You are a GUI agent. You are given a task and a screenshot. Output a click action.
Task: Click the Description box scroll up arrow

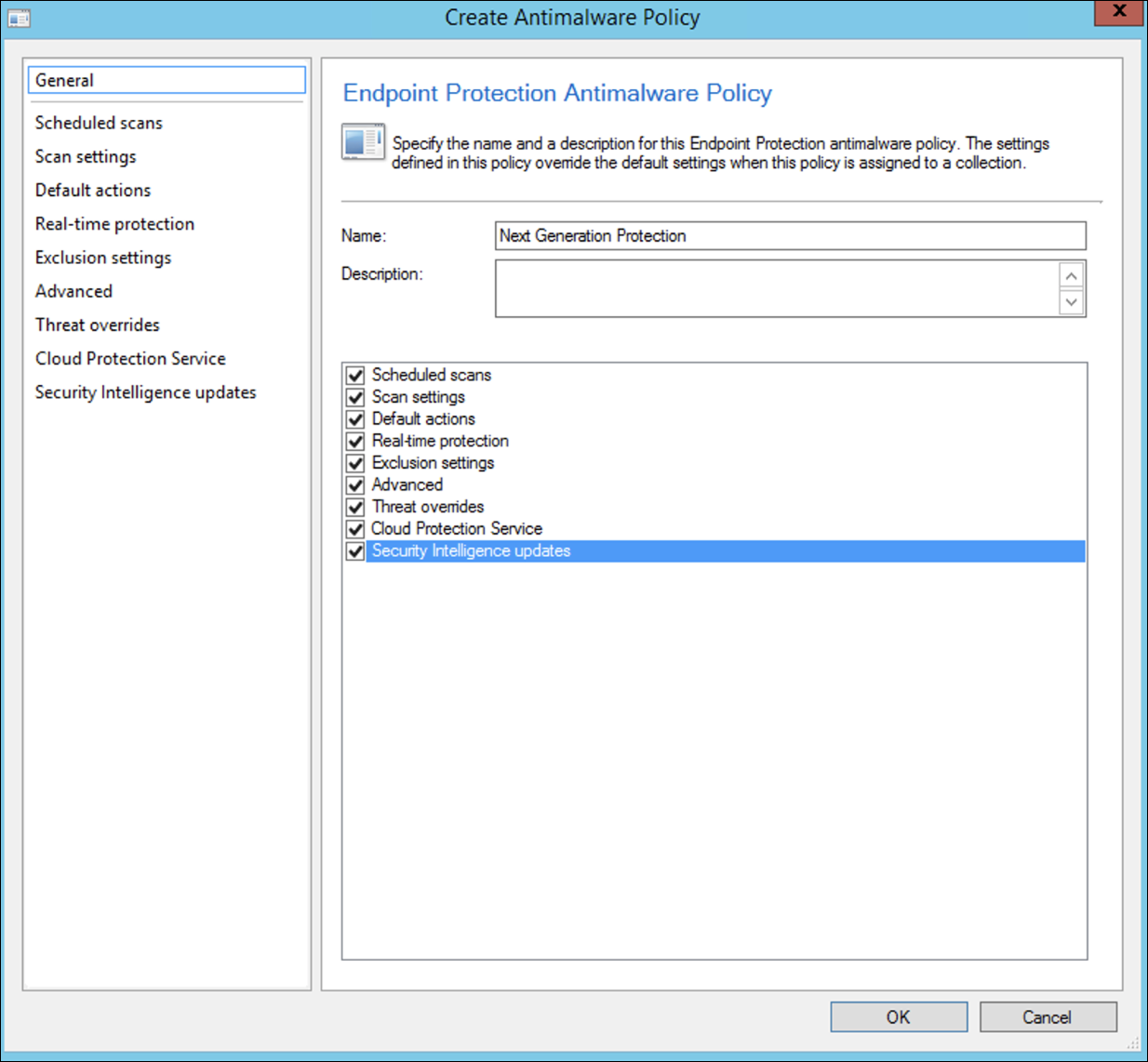pos(1072,276)
